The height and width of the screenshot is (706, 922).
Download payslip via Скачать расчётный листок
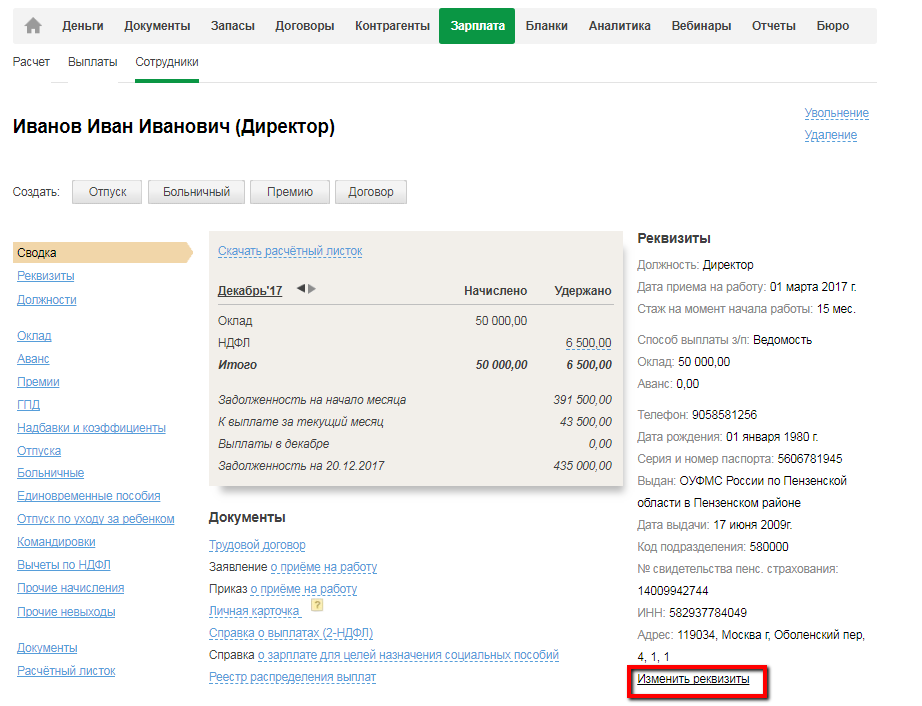pos(290,251)
